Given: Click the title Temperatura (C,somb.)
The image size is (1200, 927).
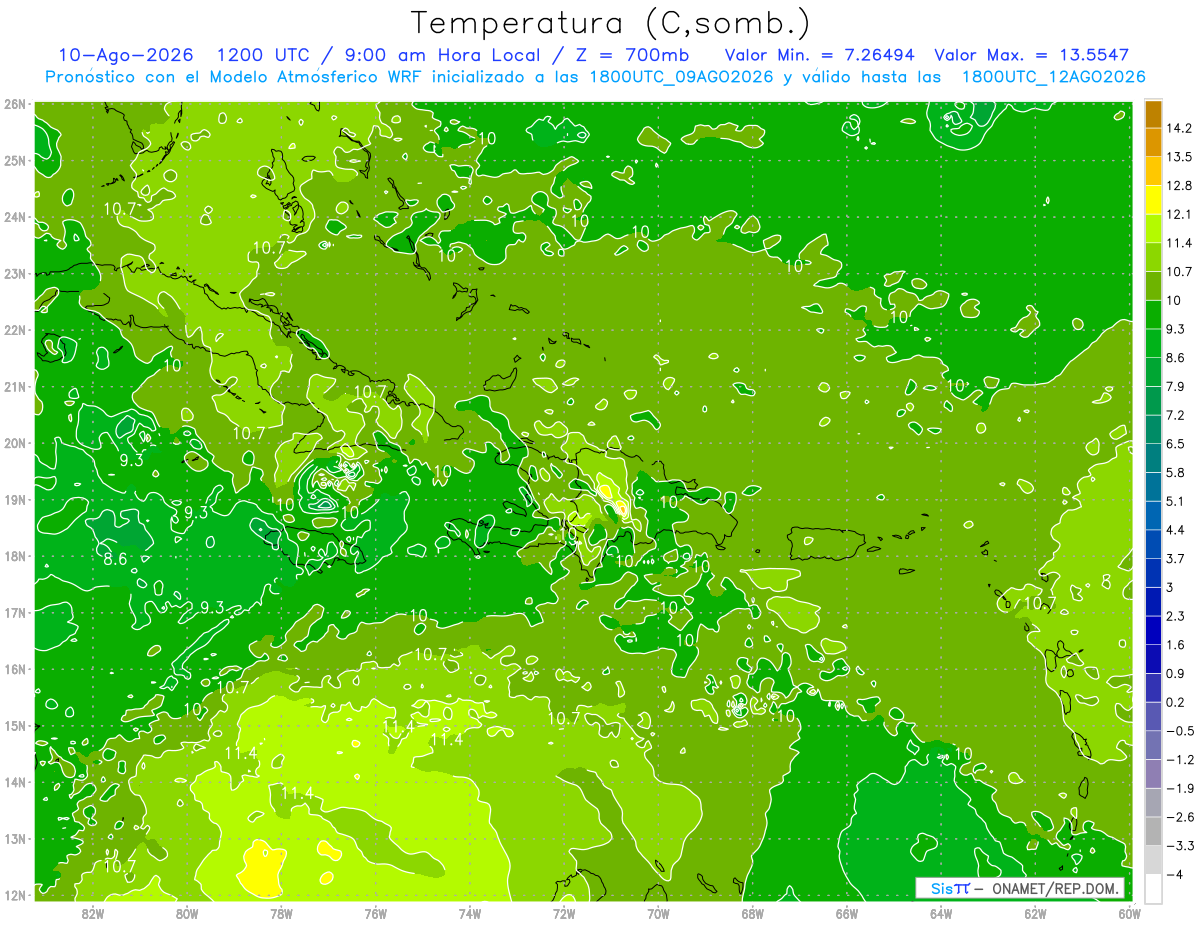Looking at the screenshot, I should pyautogui.click(x=610, y=23).
